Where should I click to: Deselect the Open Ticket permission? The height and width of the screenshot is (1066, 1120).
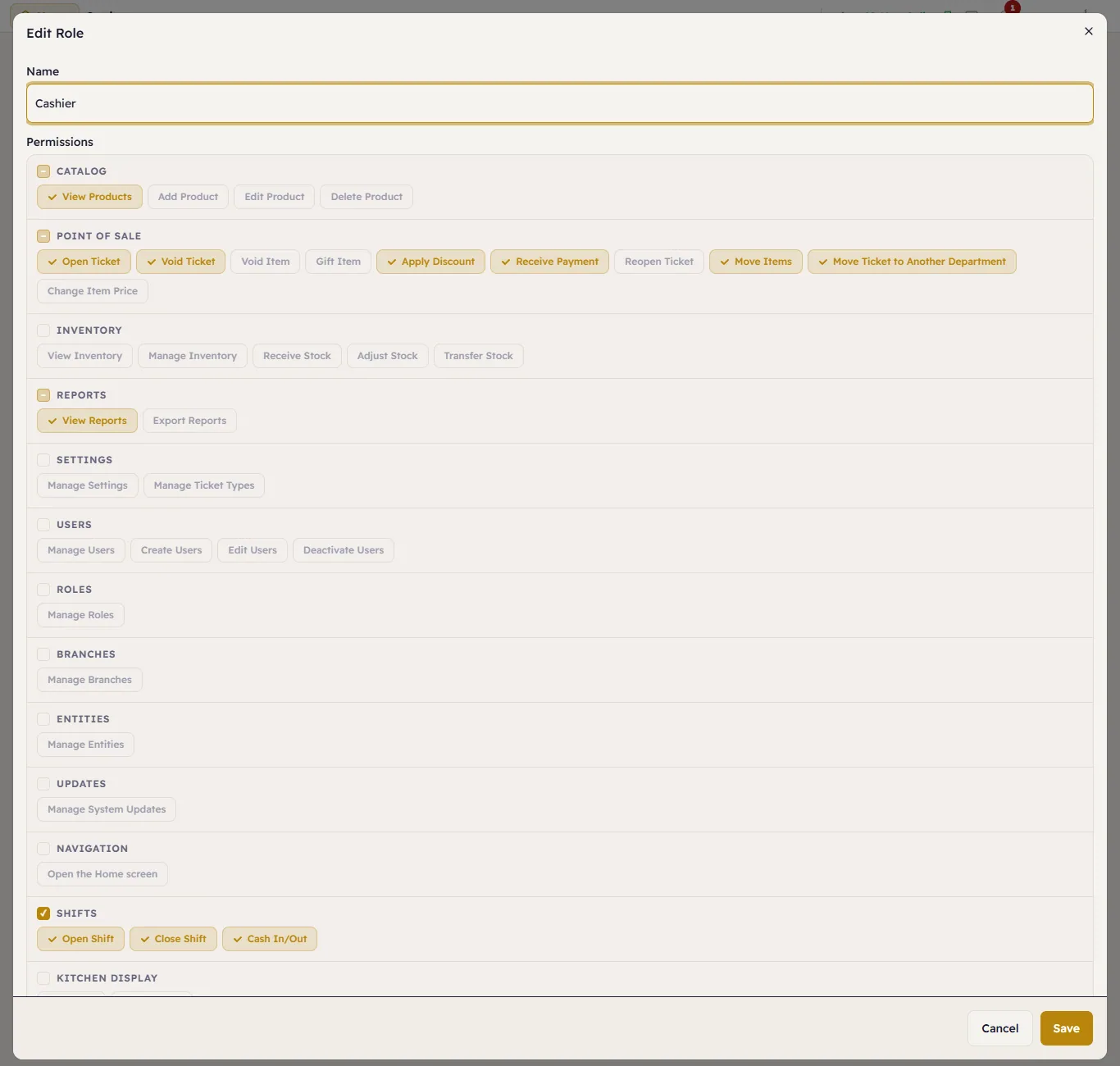[84, 262]
